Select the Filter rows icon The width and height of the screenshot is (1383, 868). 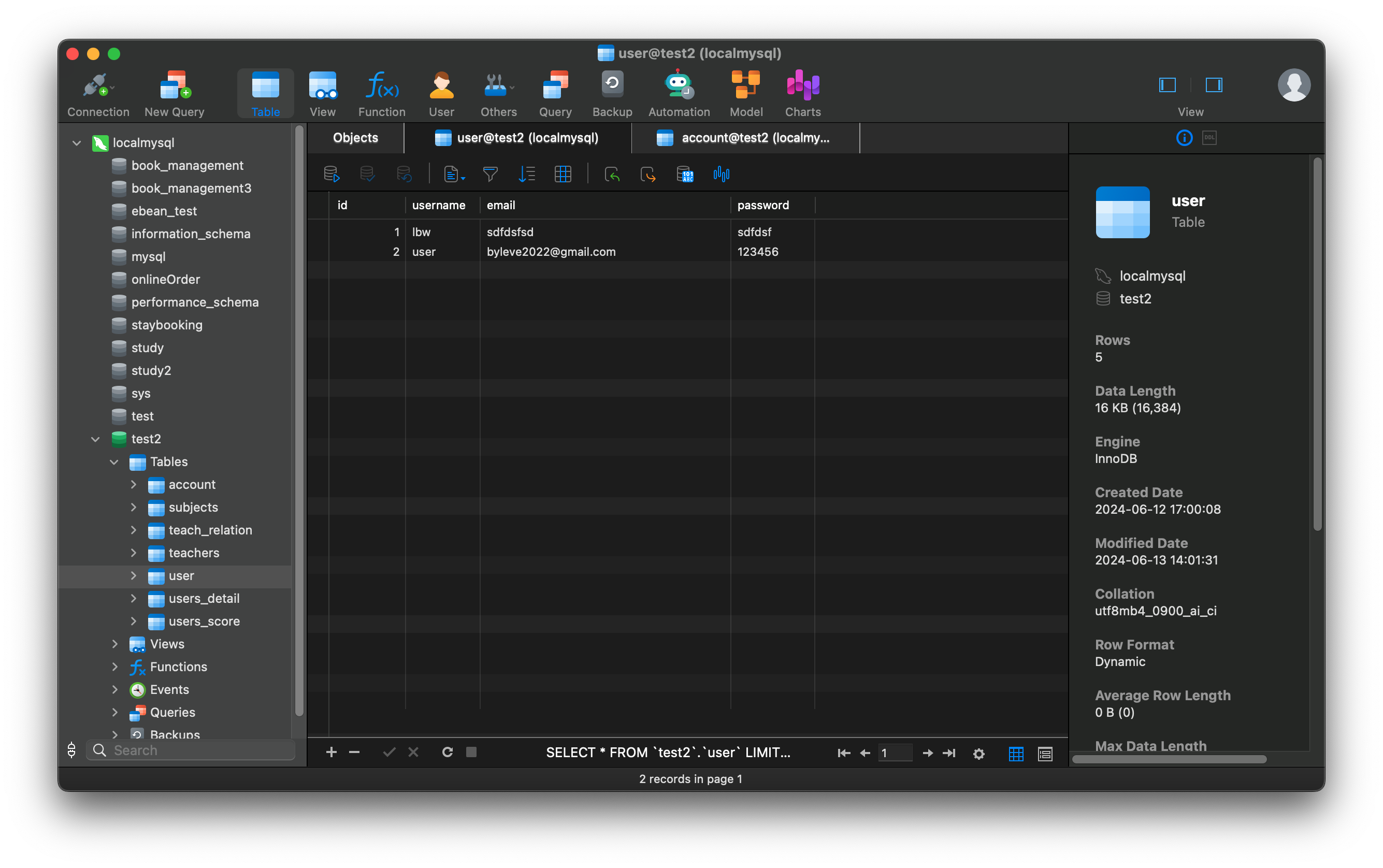[x=490, y=174]
